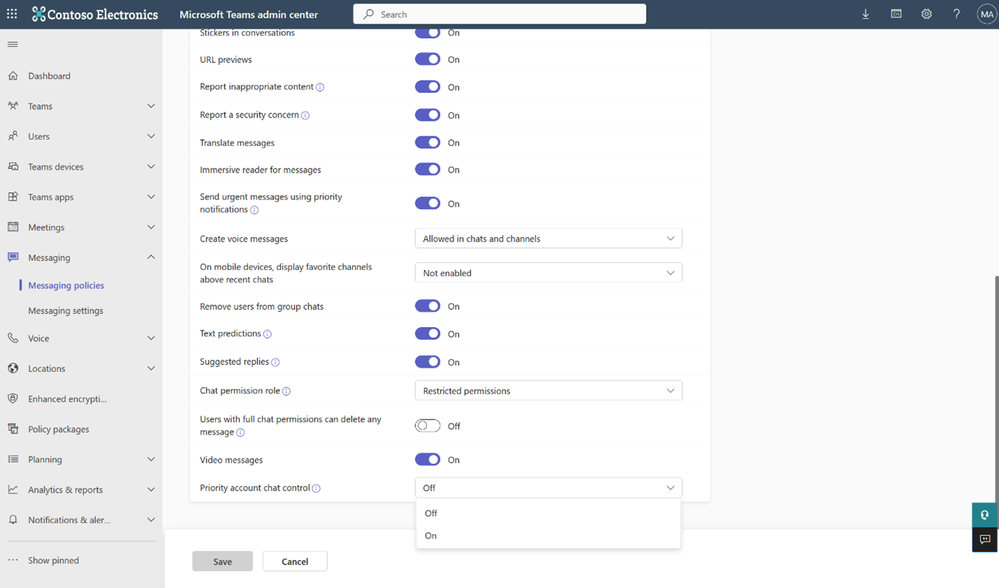Click info icon beside Report inappropriate content
Screen dimensions: 999x588
320,87
